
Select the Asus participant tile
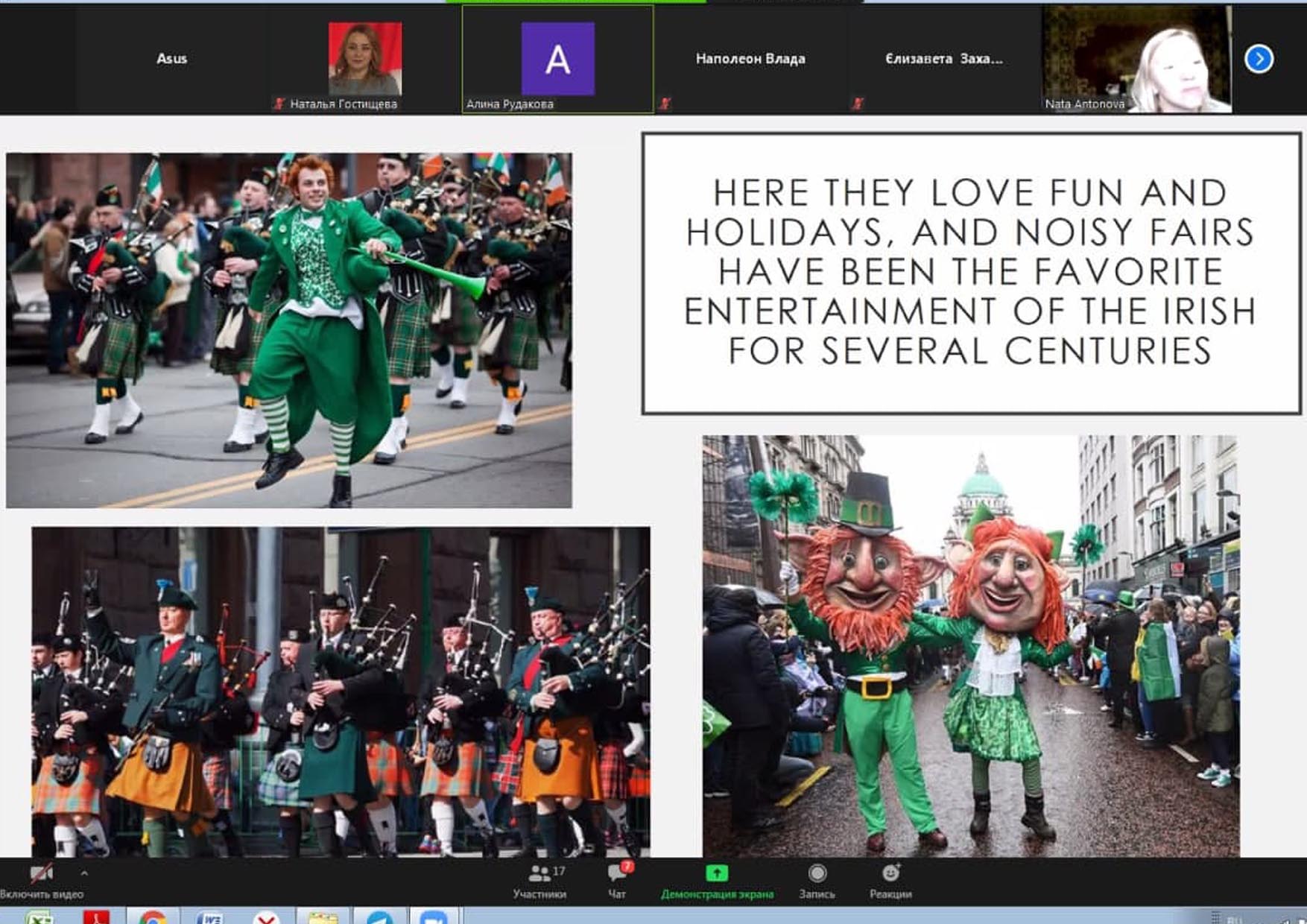[x=171, y=59]
